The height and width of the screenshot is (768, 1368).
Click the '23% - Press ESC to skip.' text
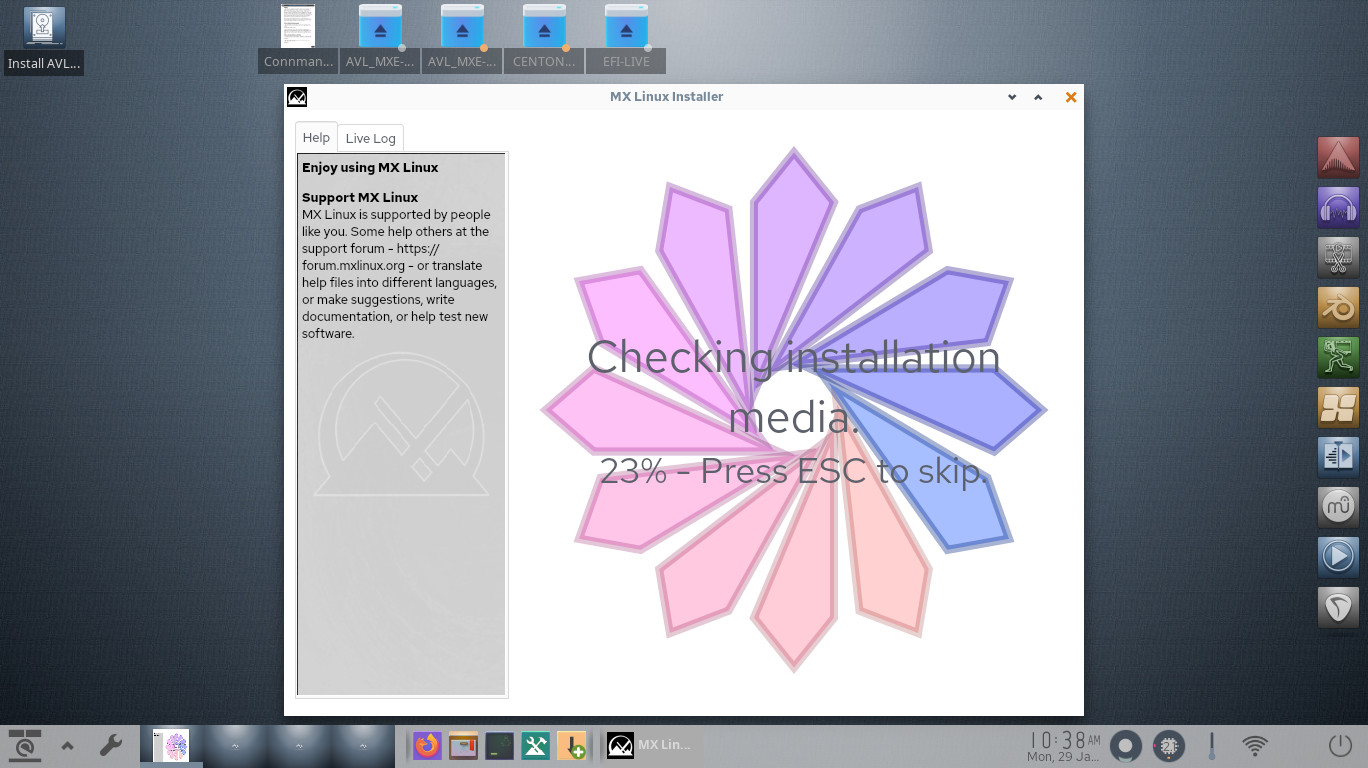(x=794, y=470)
